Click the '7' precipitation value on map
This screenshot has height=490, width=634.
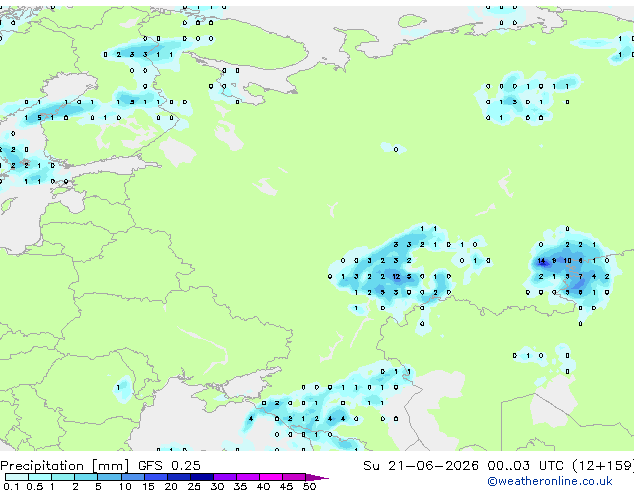581,277
